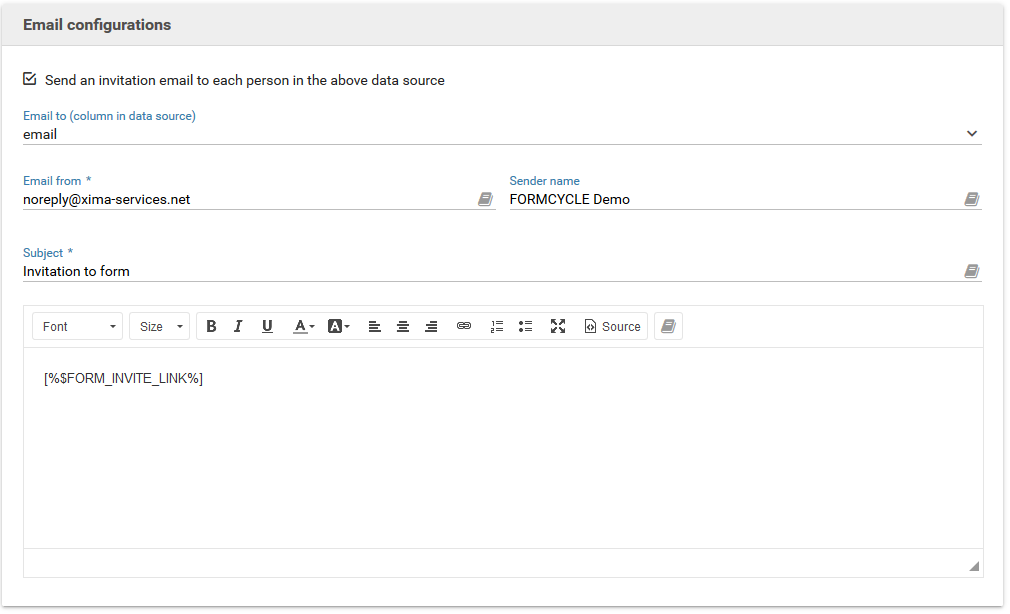Open placeholder picker in editor toolbar
The image size is (1010, 614).
tap(668, 327)
